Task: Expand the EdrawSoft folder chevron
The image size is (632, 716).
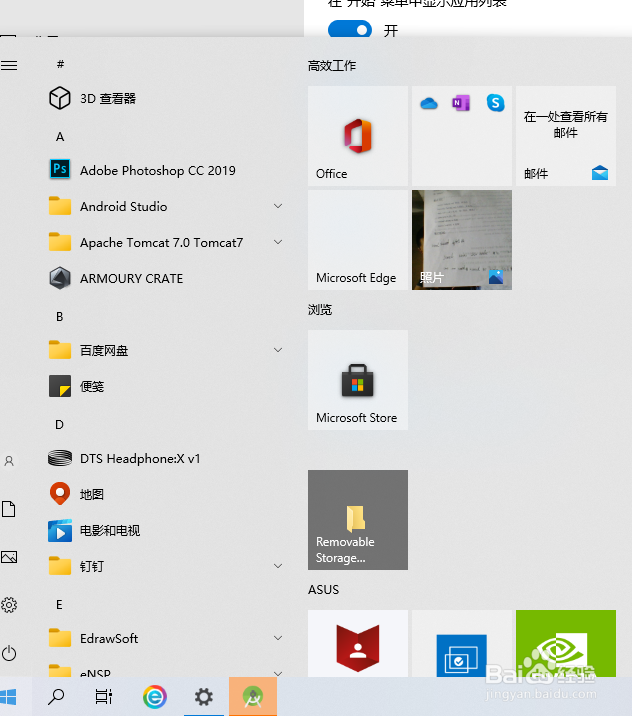Action: [278, 637]
